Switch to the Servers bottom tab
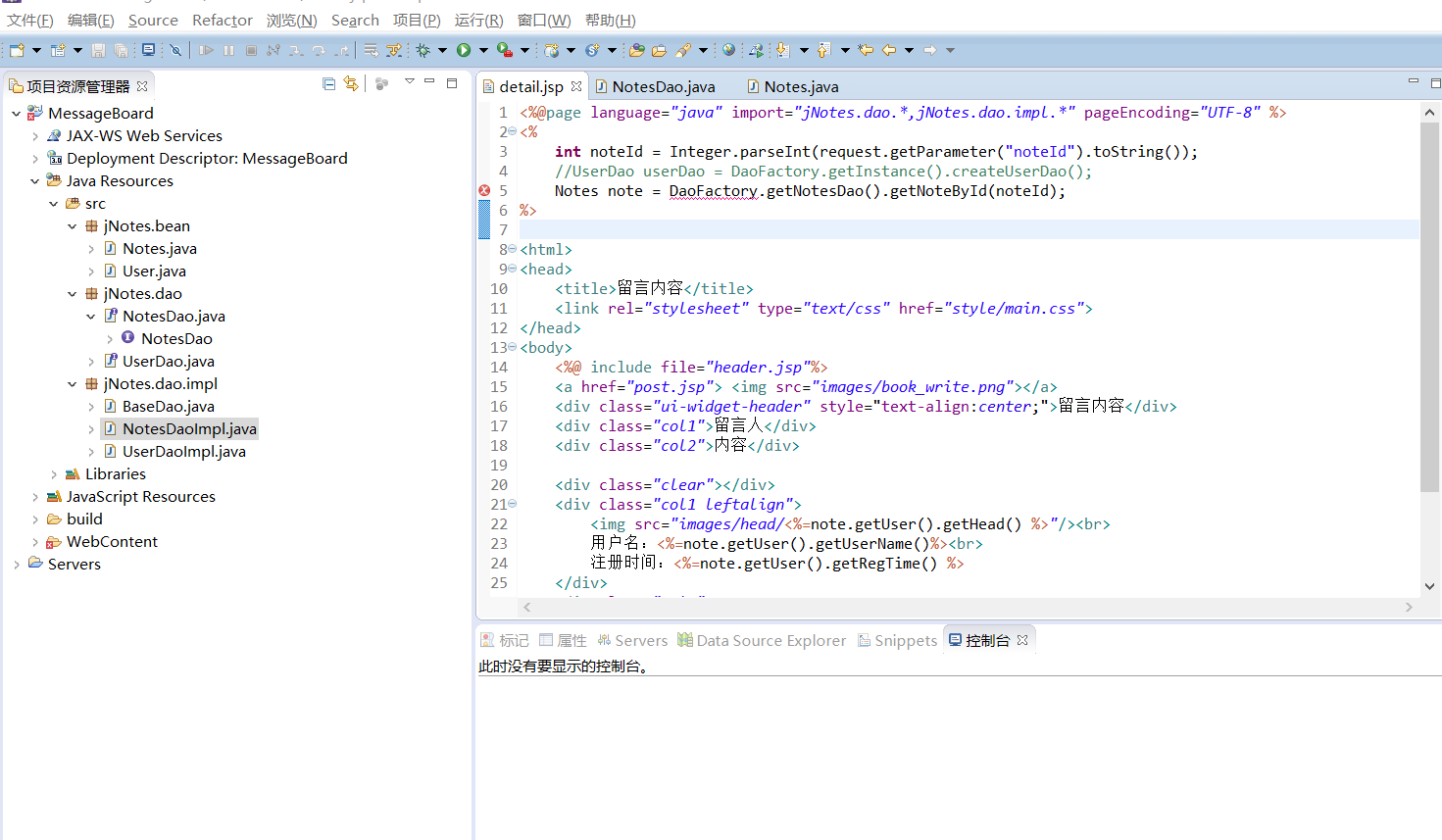 coord(632,640)
